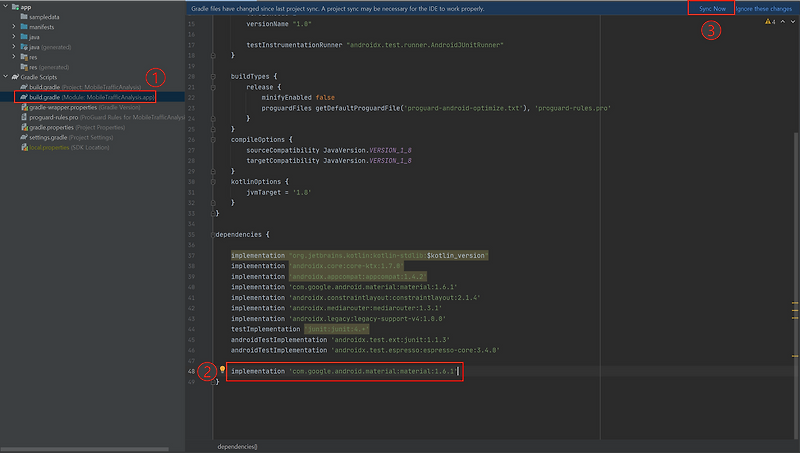Click the yellow lightbulb quick-fix icon

tap(222, 370)
